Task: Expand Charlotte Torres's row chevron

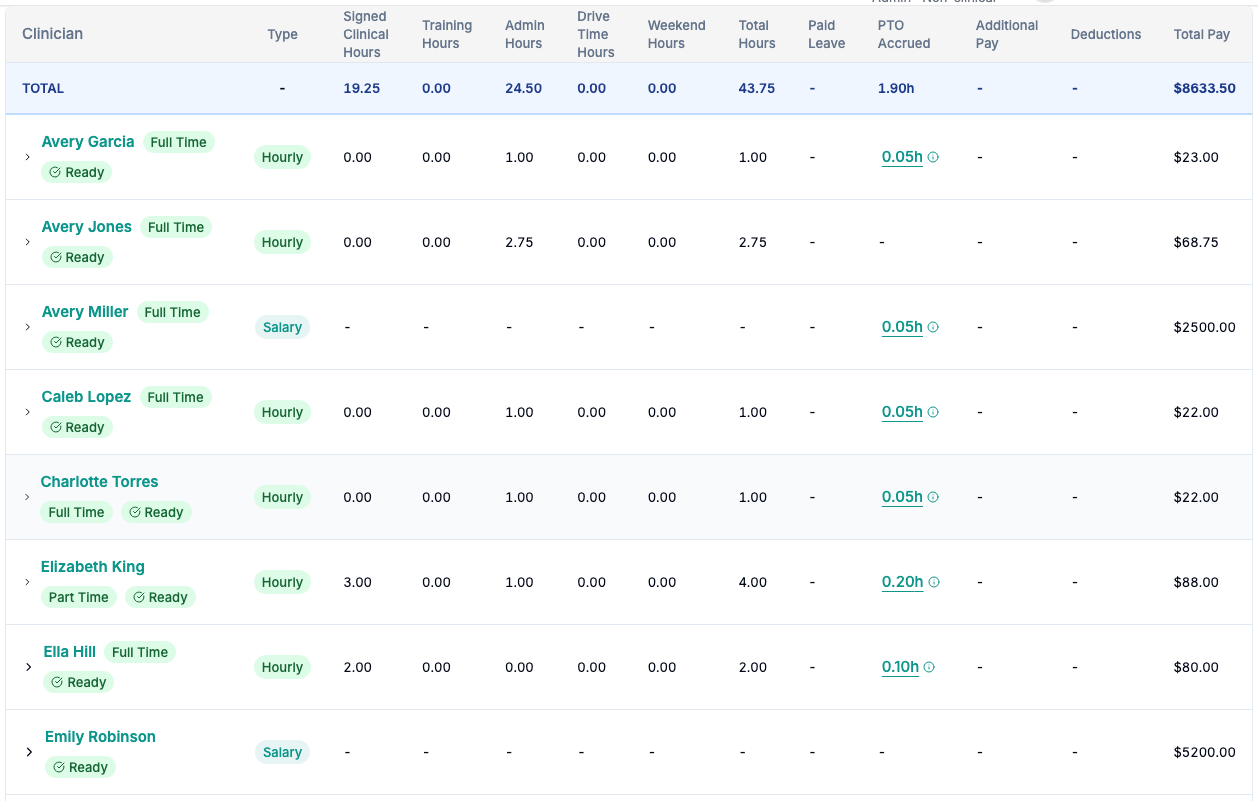Action: point(27,497)
